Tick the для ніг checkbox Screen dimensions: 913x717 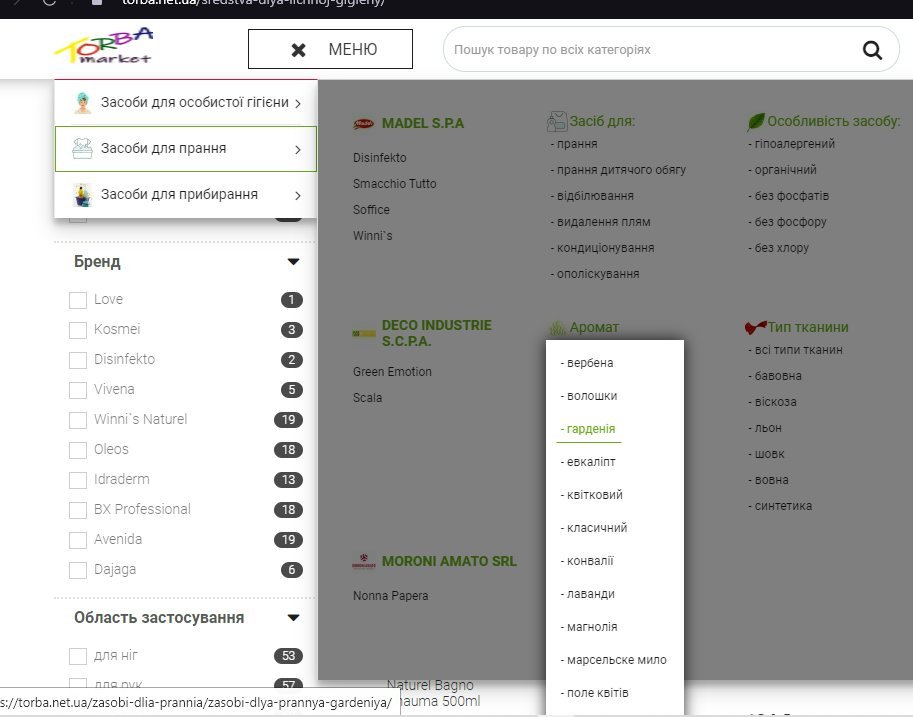78,656
